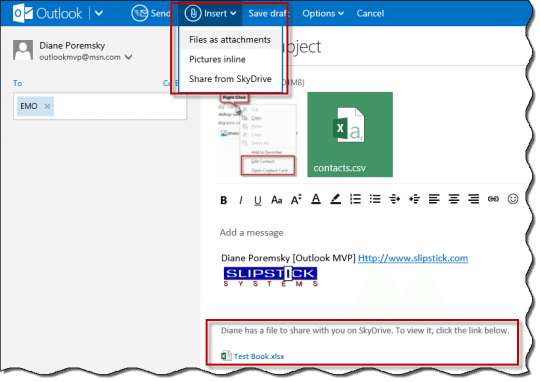Change the font size
Image resolution: width=540 pixels, height=382 pixels.
coord(296,199)
